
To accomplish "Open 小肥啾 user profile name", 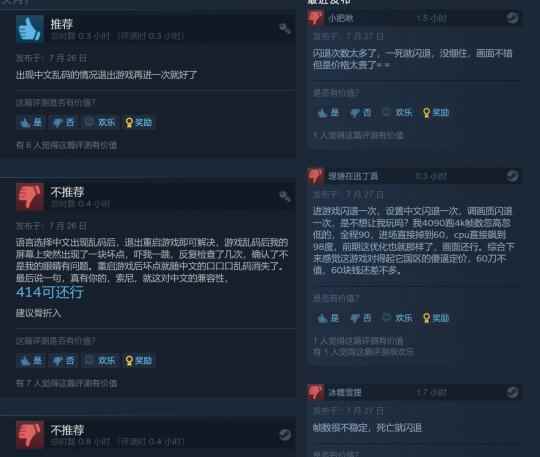I will pos(340,18).
